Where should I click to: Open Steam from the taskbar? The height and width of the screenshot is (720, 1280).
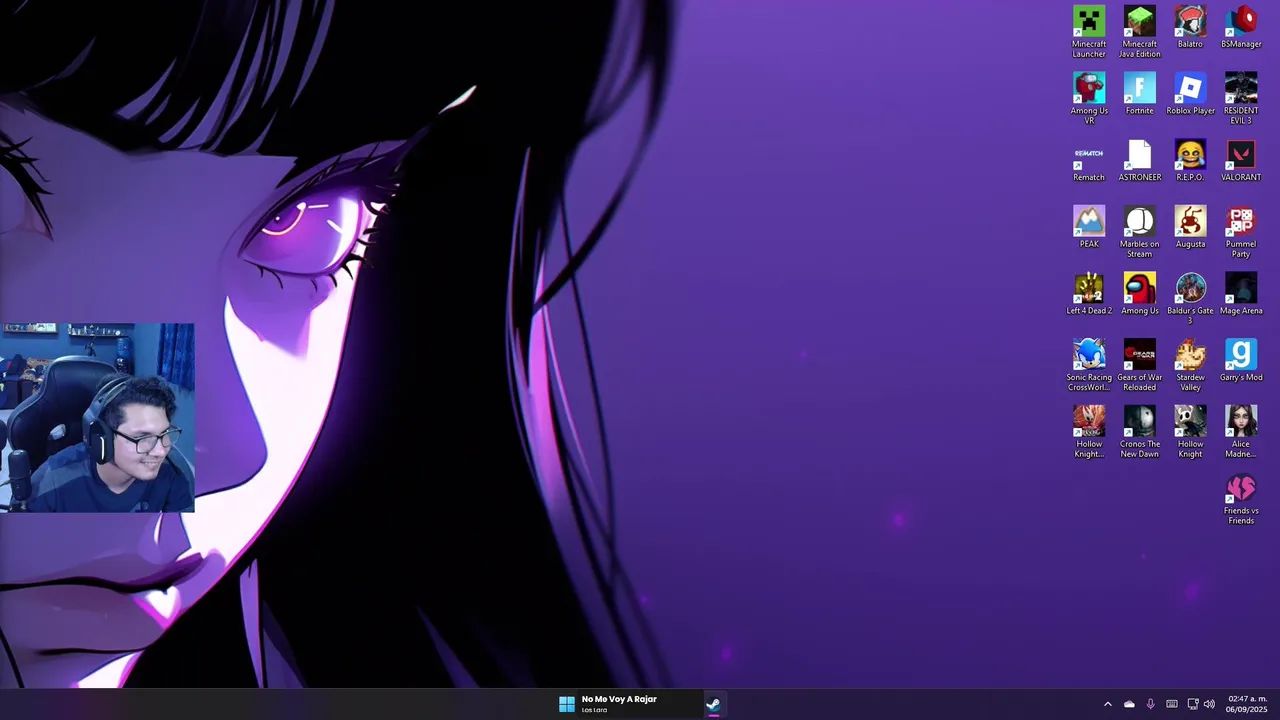pos(713,704)
